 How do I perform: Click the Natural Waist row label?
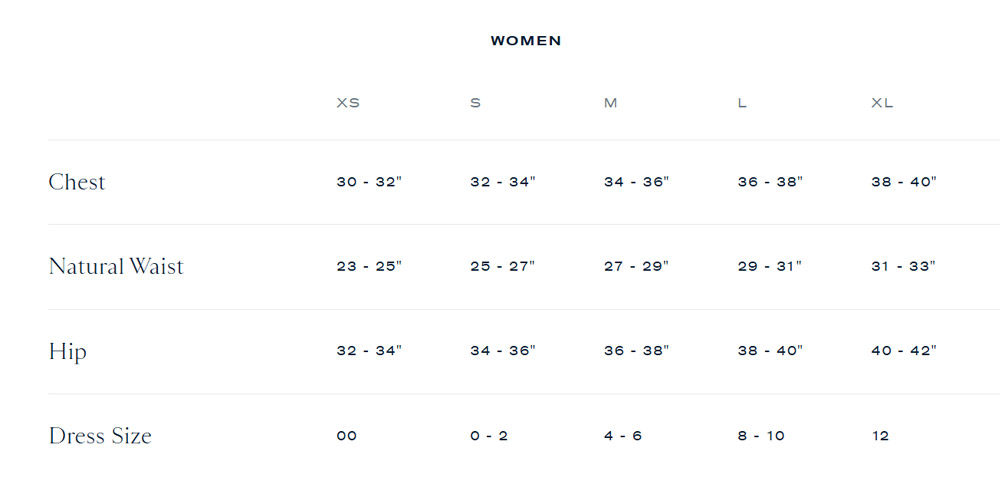[116, 267]
